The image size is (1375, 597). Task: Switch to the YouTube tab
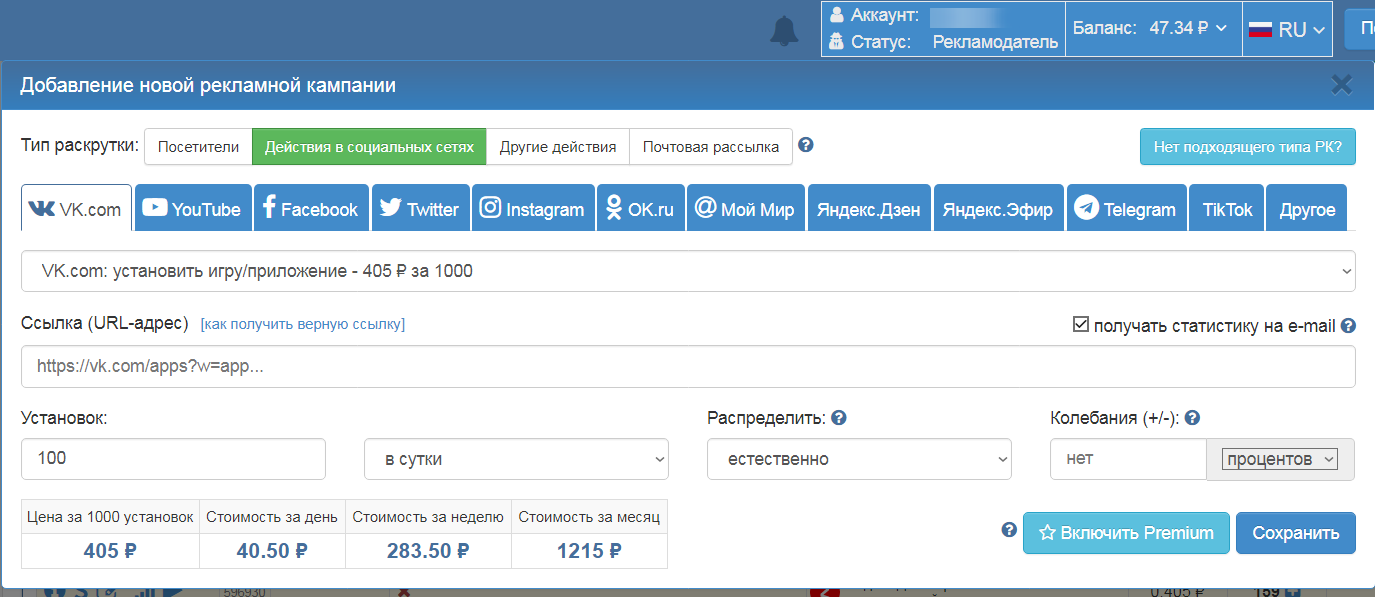pyautogui.click(x=193, y=208)
